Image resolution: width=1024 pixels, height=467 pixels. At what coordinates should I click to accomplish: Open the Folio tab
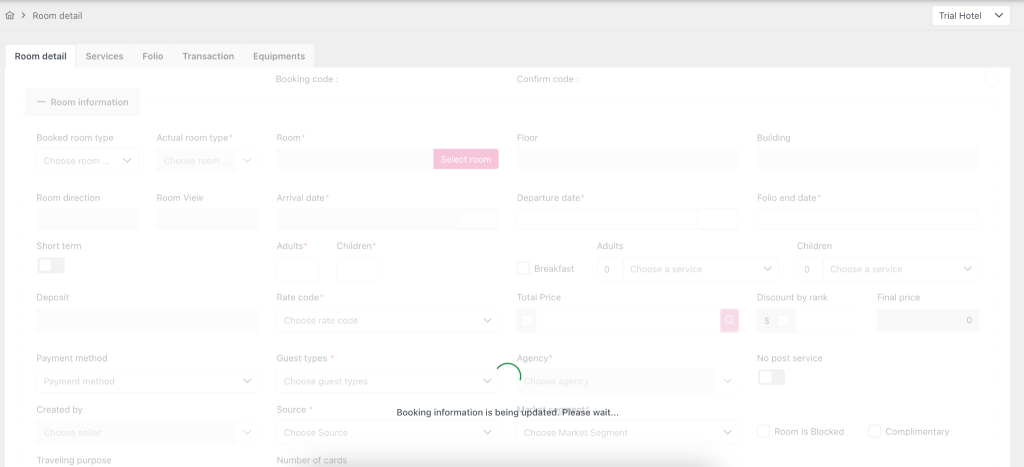coord(153,57)
